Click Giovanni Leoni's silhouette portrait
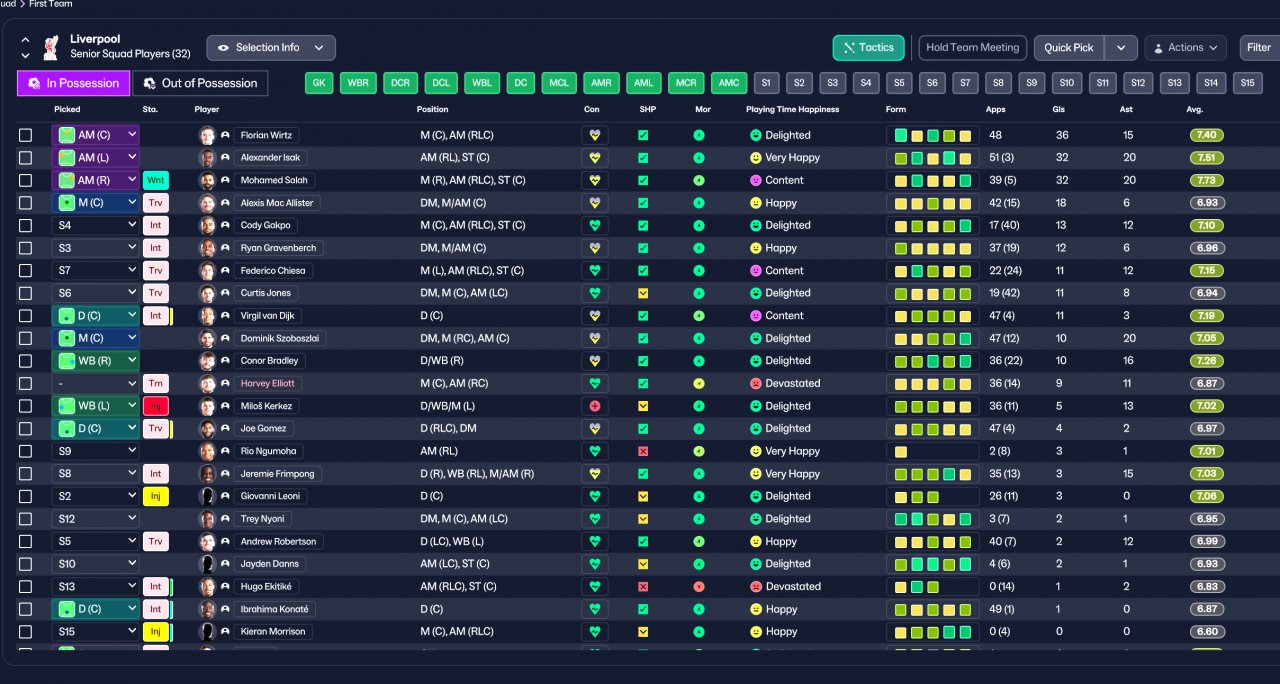1280x684 pixels. click(207, 496)
